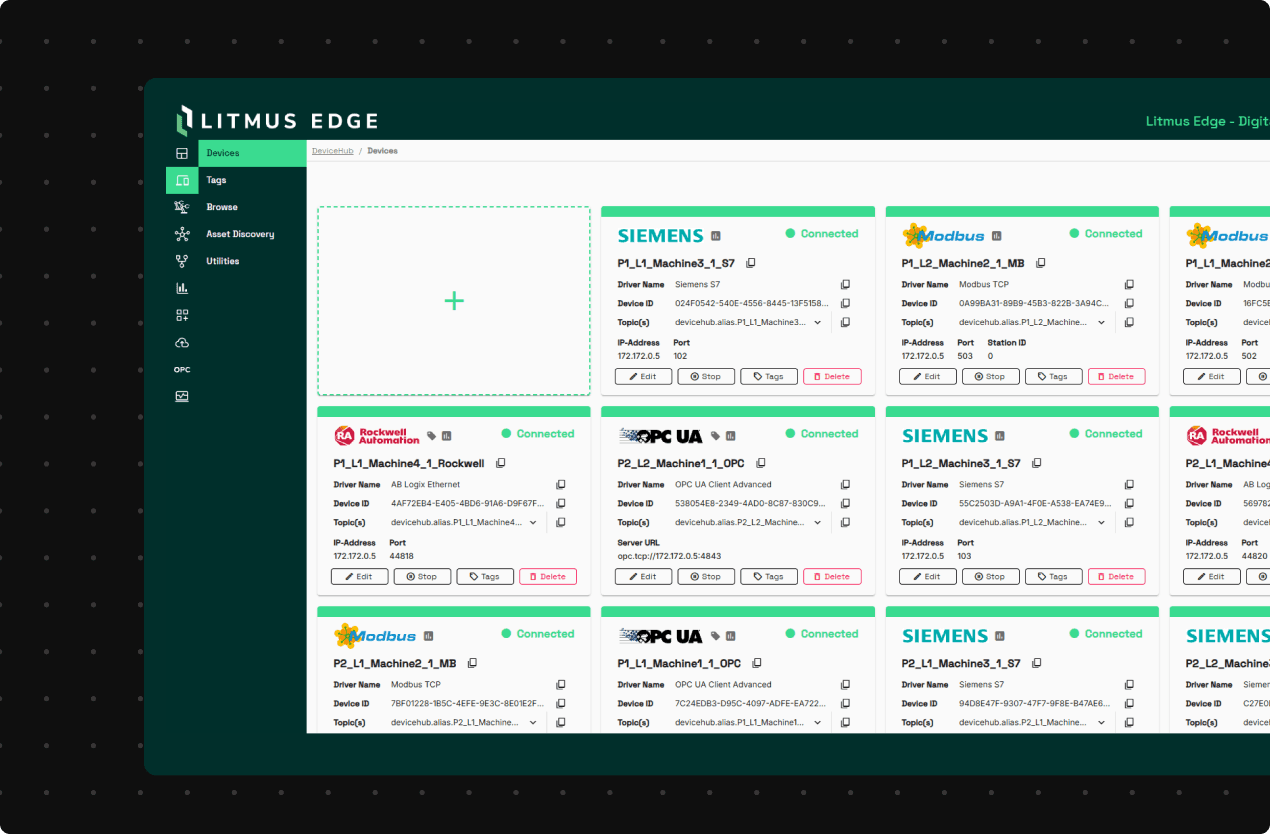Stop device P1_L1_Machine4_1_Rockwell
The width and height of the screenshot is (1270, 834).
422,577
